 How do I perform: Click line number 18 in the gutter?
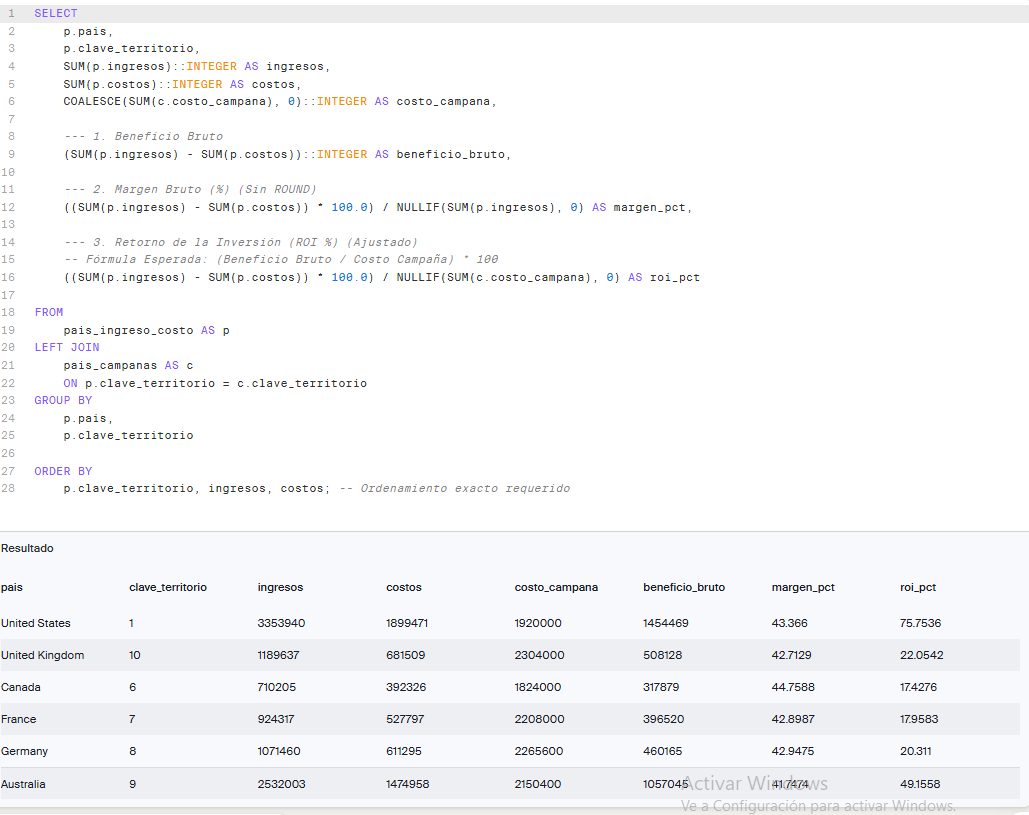click(9, 312)
